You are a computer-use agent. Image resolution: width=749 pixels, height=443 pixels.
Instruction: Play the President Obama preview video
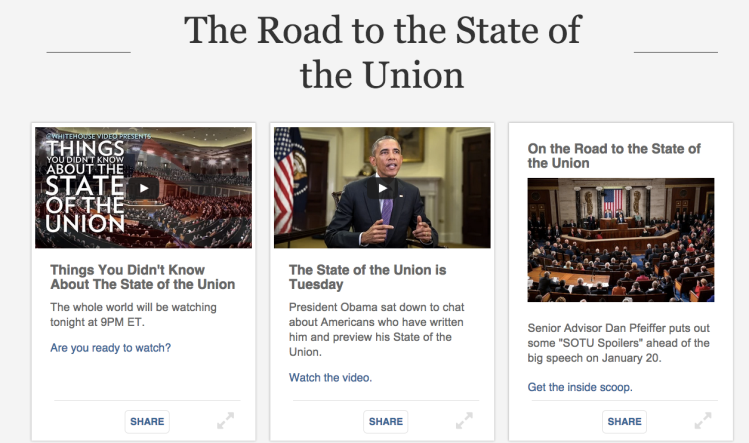[x=382, y=188]
